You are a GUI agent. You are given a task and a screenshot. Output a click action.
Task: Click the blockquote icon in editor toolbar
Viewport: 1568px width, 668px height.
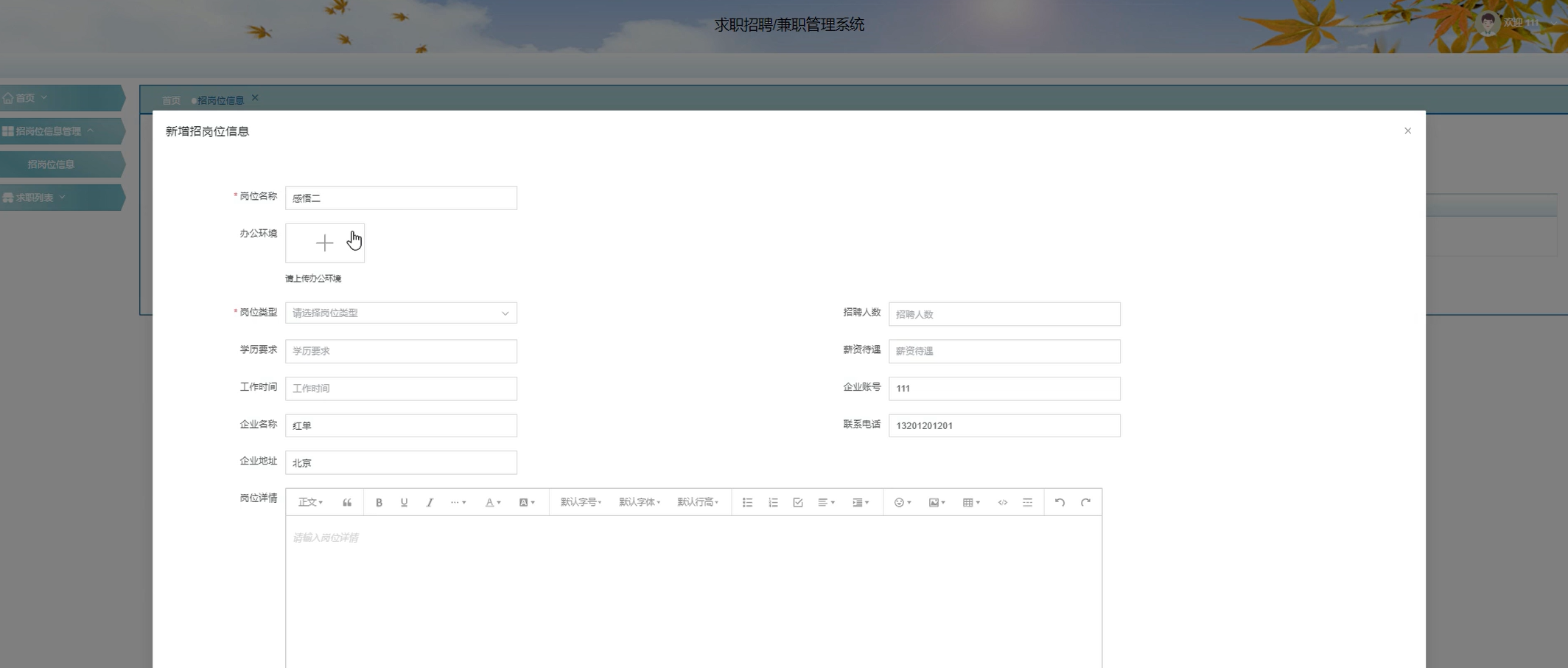[347, 503]
